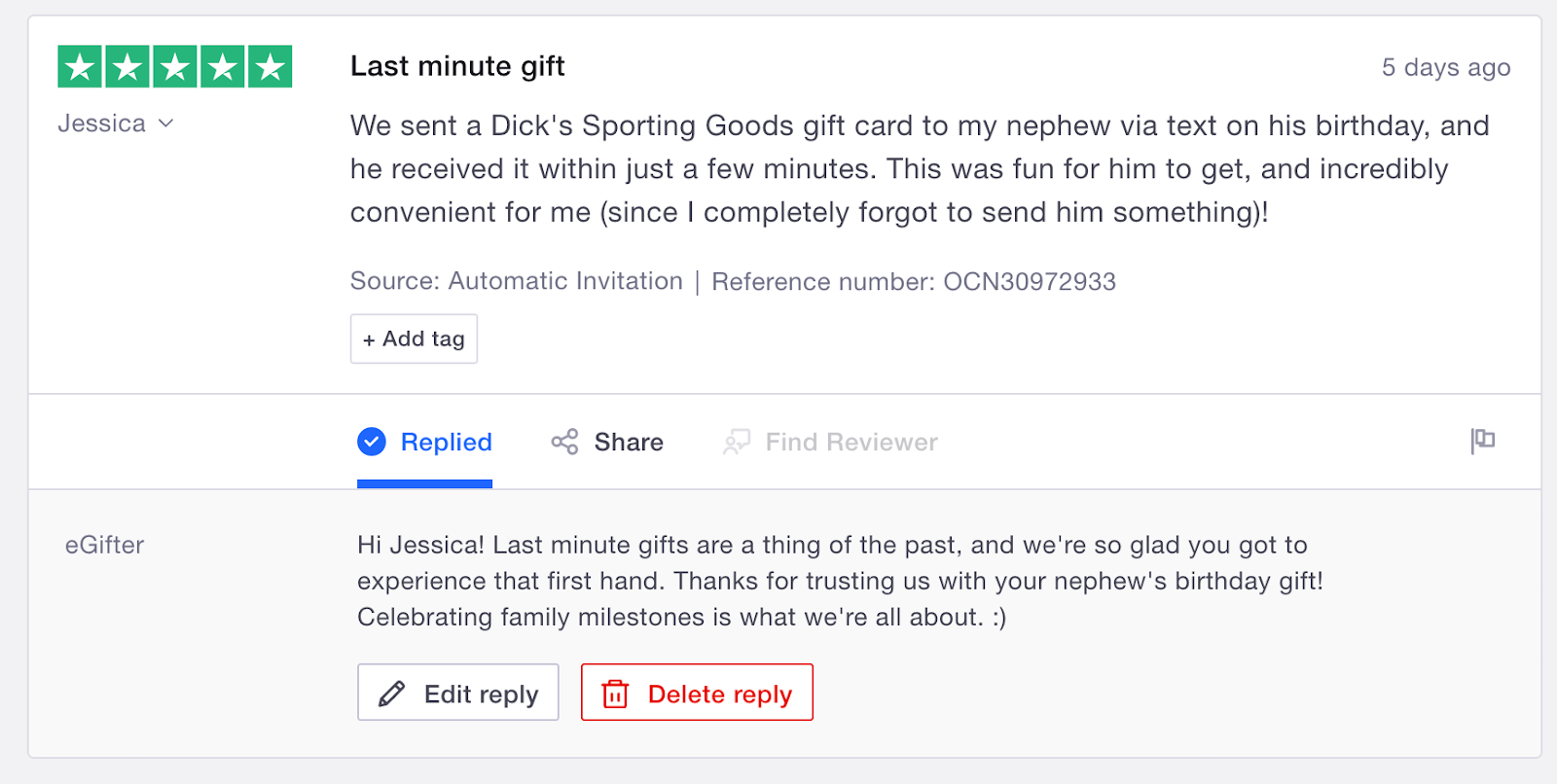1557x784 pixels.
Task: Select the Find Reviewer text label
Action: click(851, 442)
